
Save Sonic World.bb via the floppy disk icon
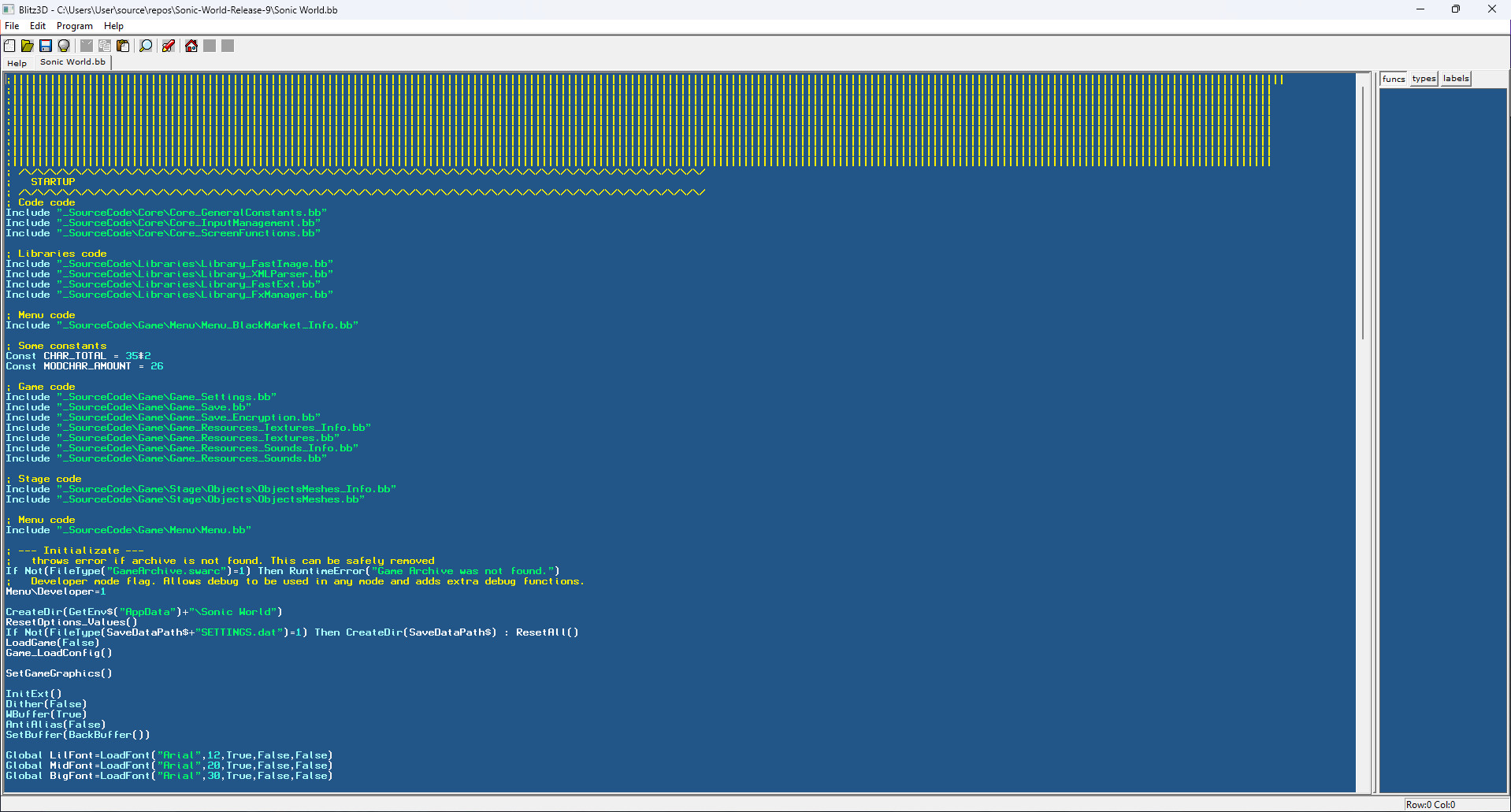pyautogui.click(x=45, y=46)
